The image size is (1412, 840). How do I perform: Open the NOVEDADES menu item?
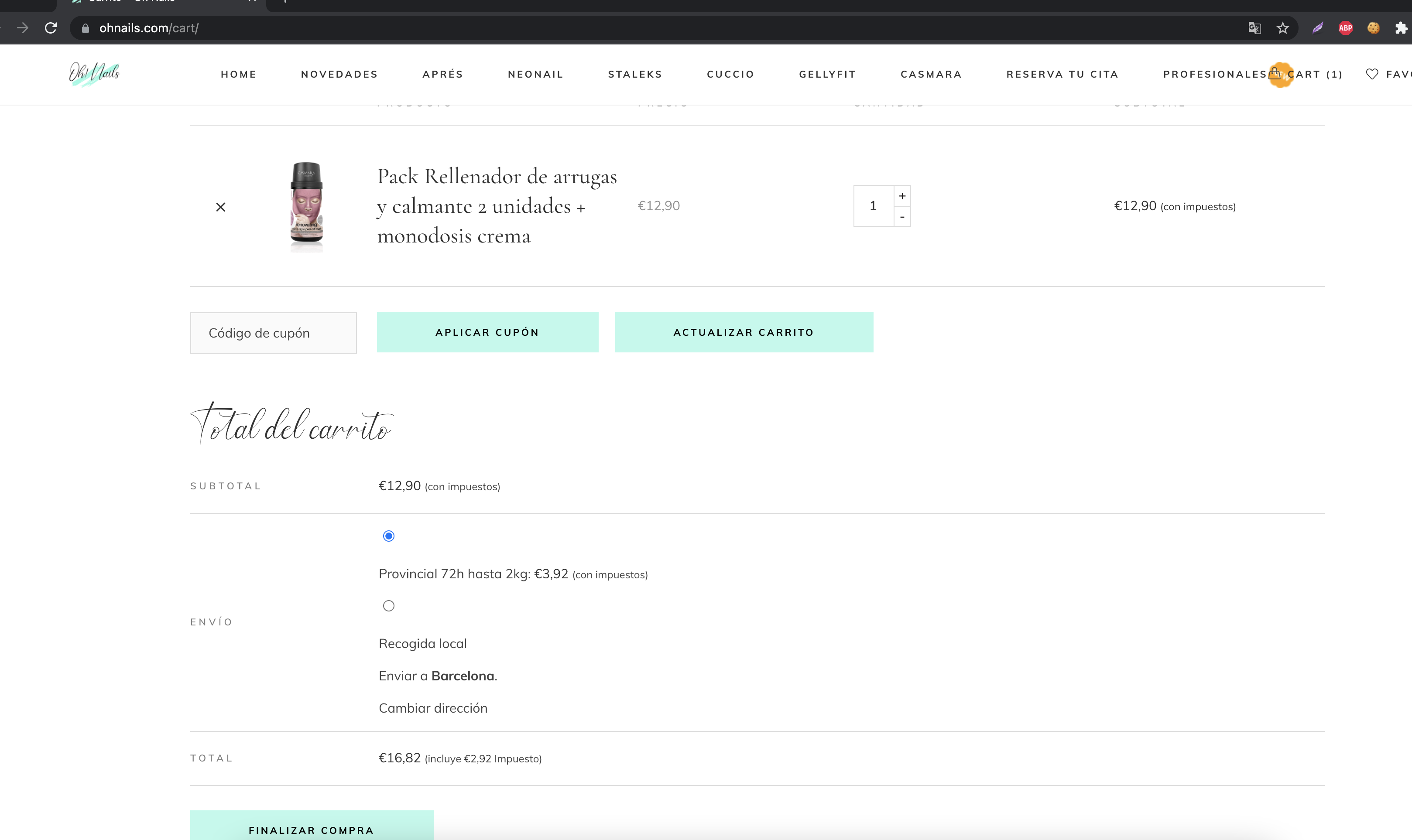coord(340,74)
